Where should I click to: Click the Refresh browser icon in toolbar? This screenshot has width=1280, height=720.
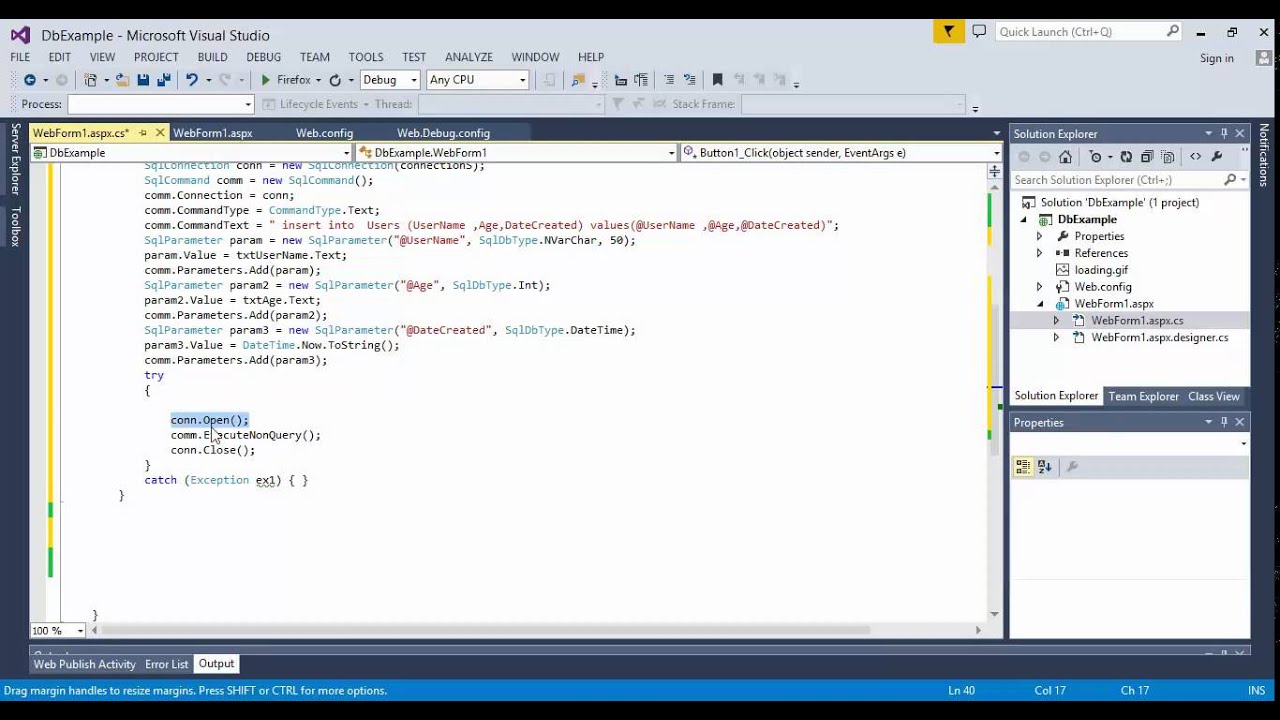coord(335,80)
